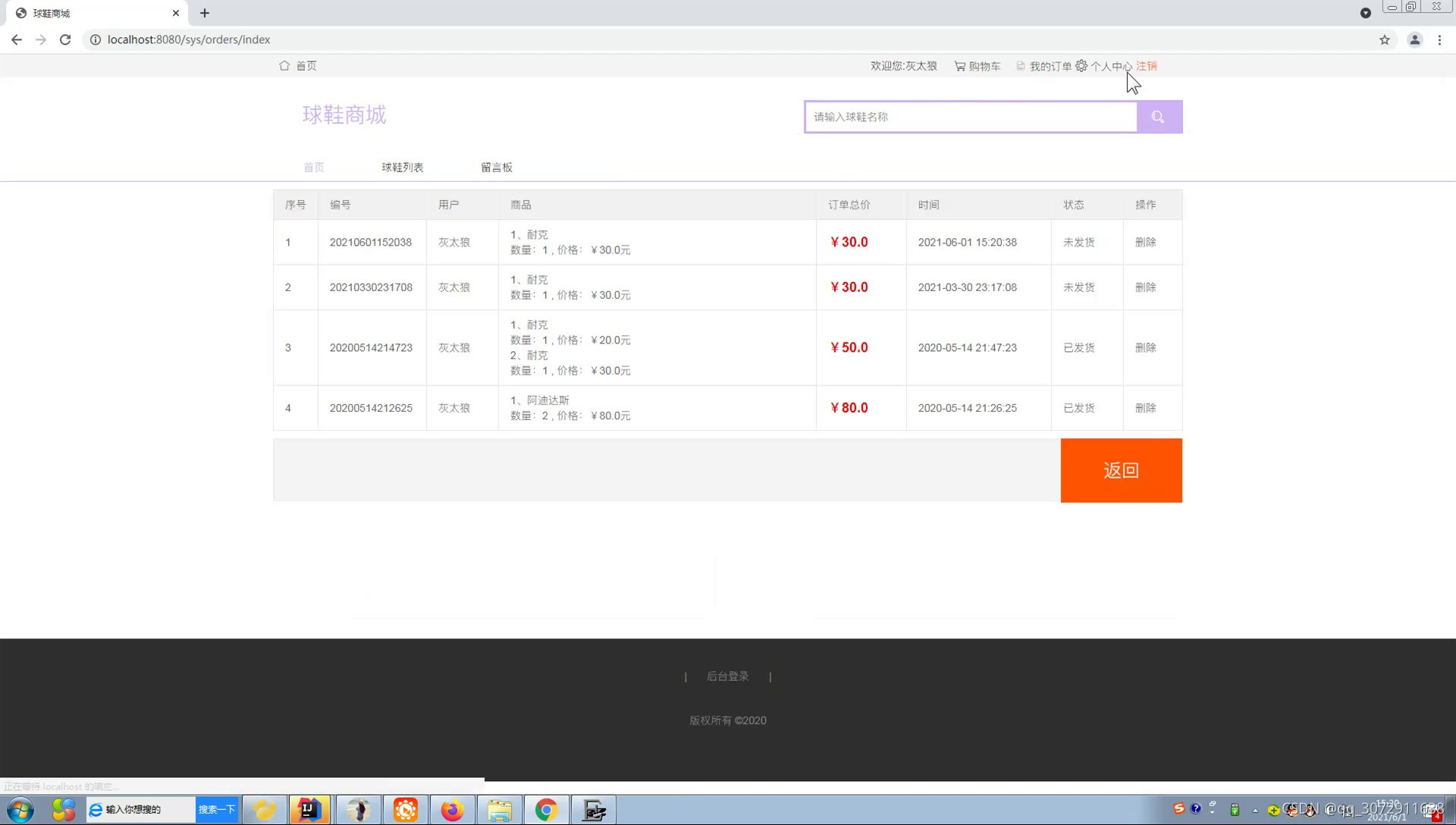Click the 订单总价 column header
1456x825 pixels.
pyautogui.click(x=849, y=205)
